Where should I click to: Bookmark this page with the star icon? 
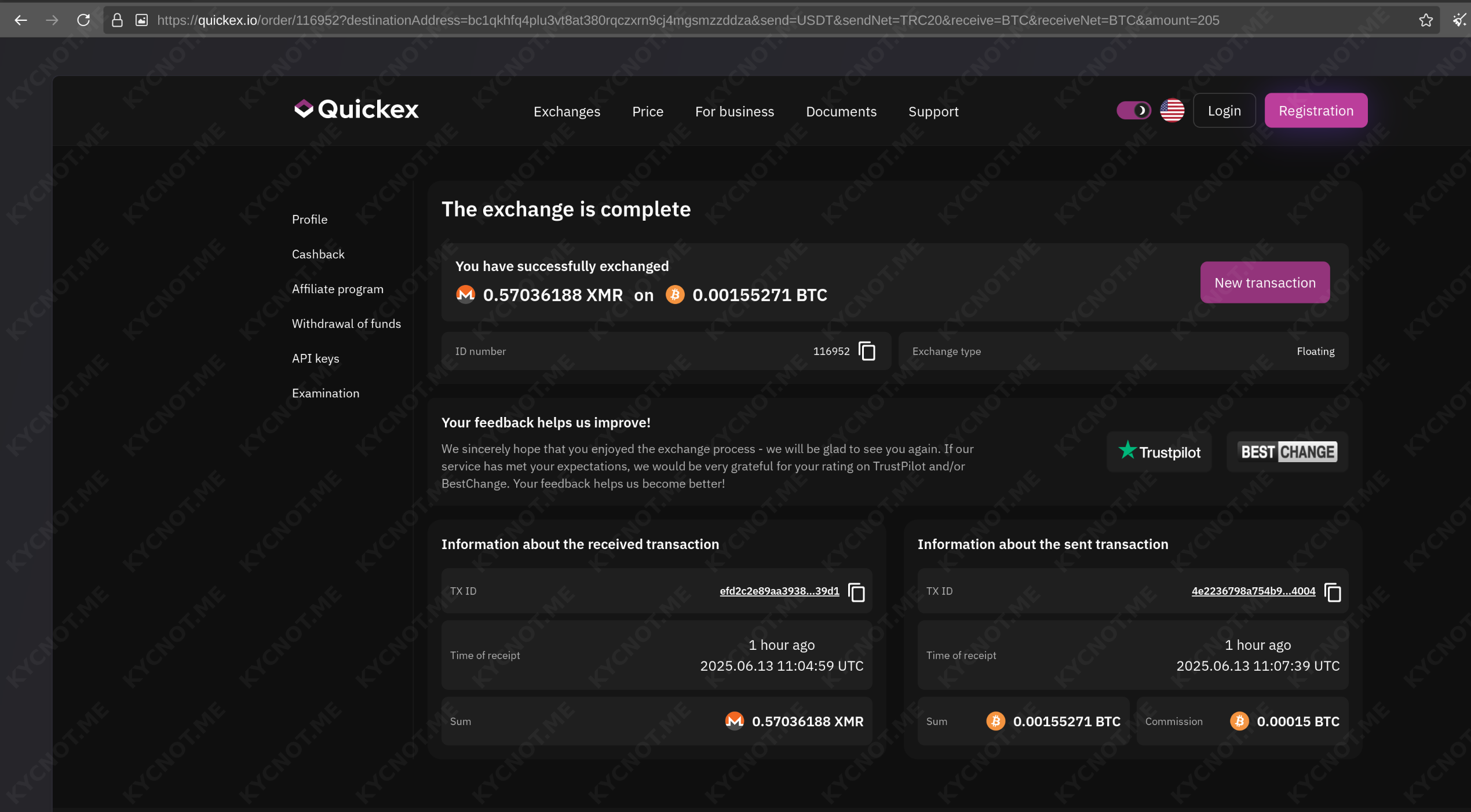1426,20
